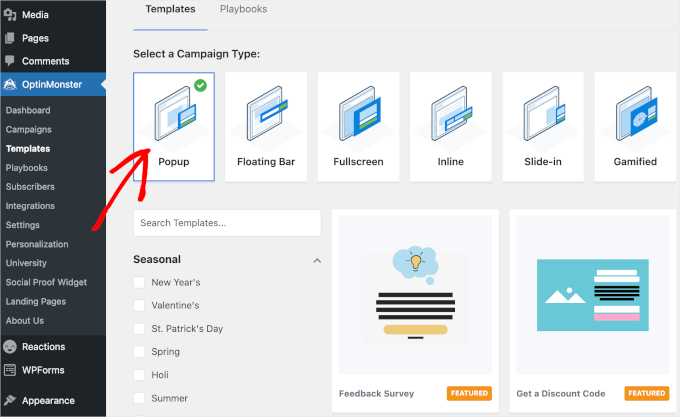Click the Media icon in sidebar

(10, 15)
